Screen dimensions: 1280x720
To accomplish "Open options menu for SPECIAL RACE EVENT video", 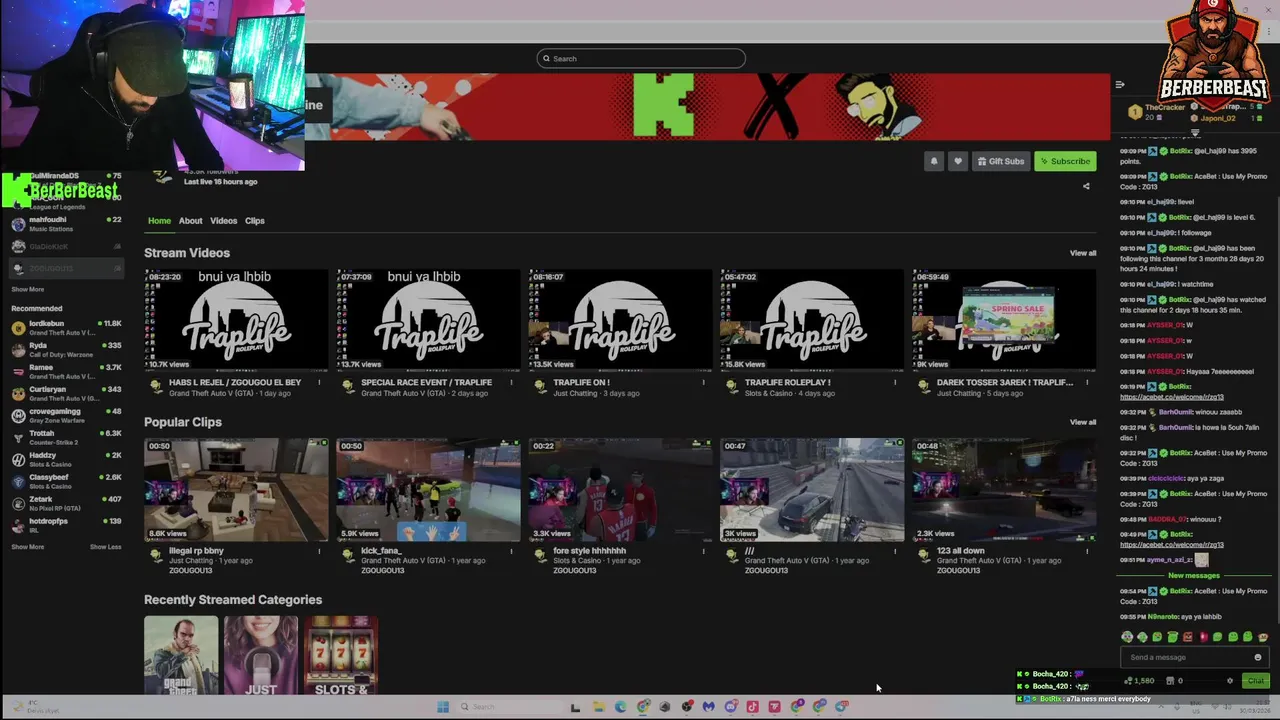I will (x=512, y=382).
